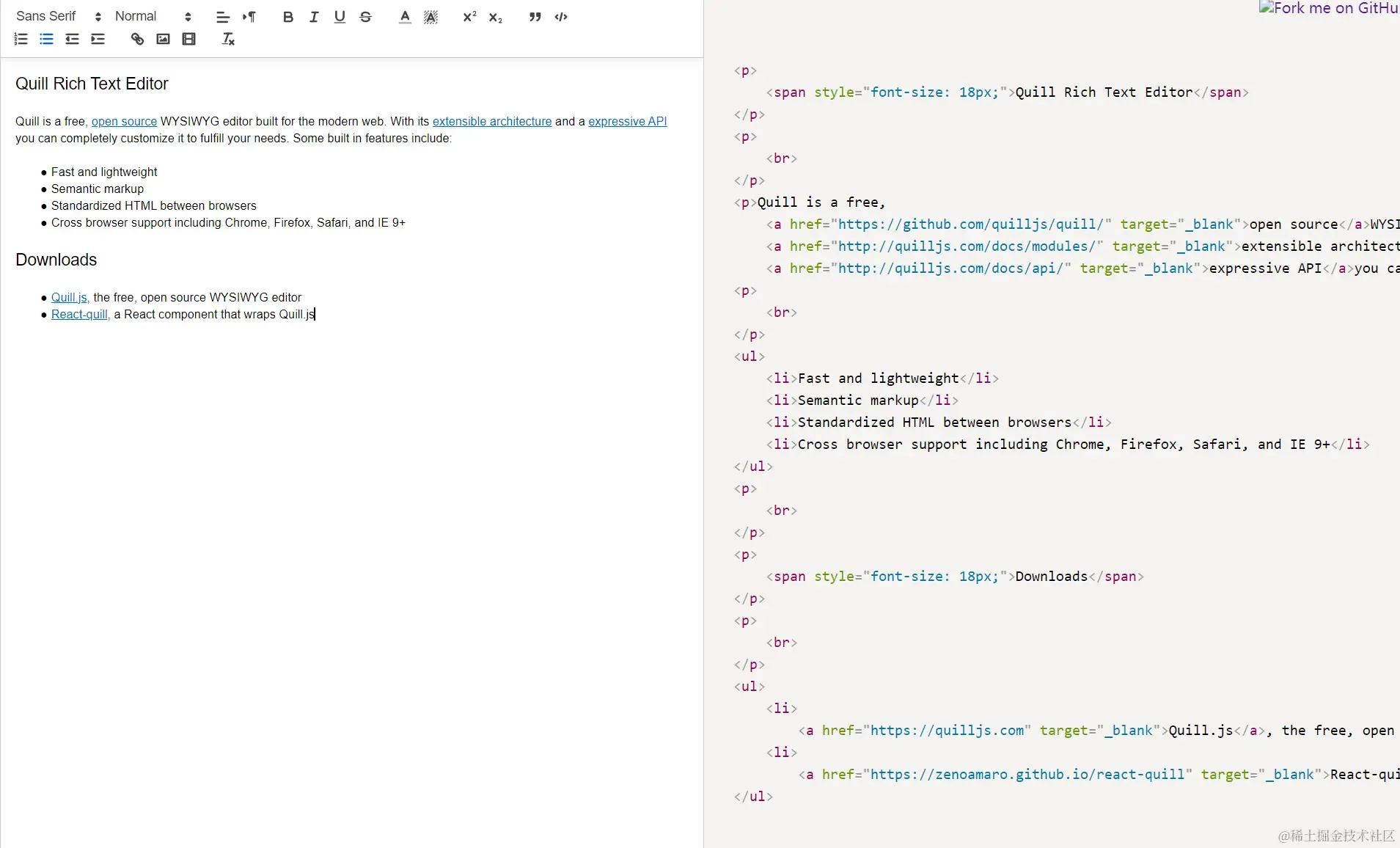The image size is (1400, 848).
Task: Insert a video
Action: click(188, 39)
